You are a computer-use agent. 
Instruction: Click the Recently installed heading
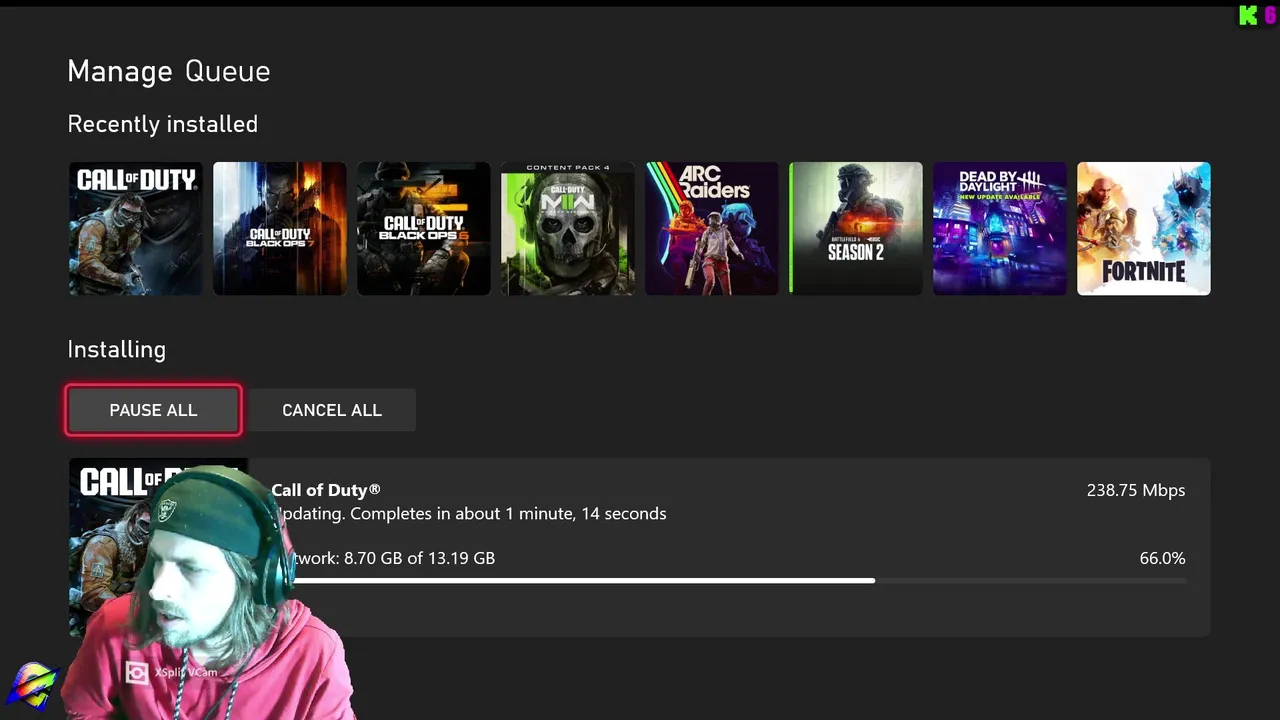point(163,124)
